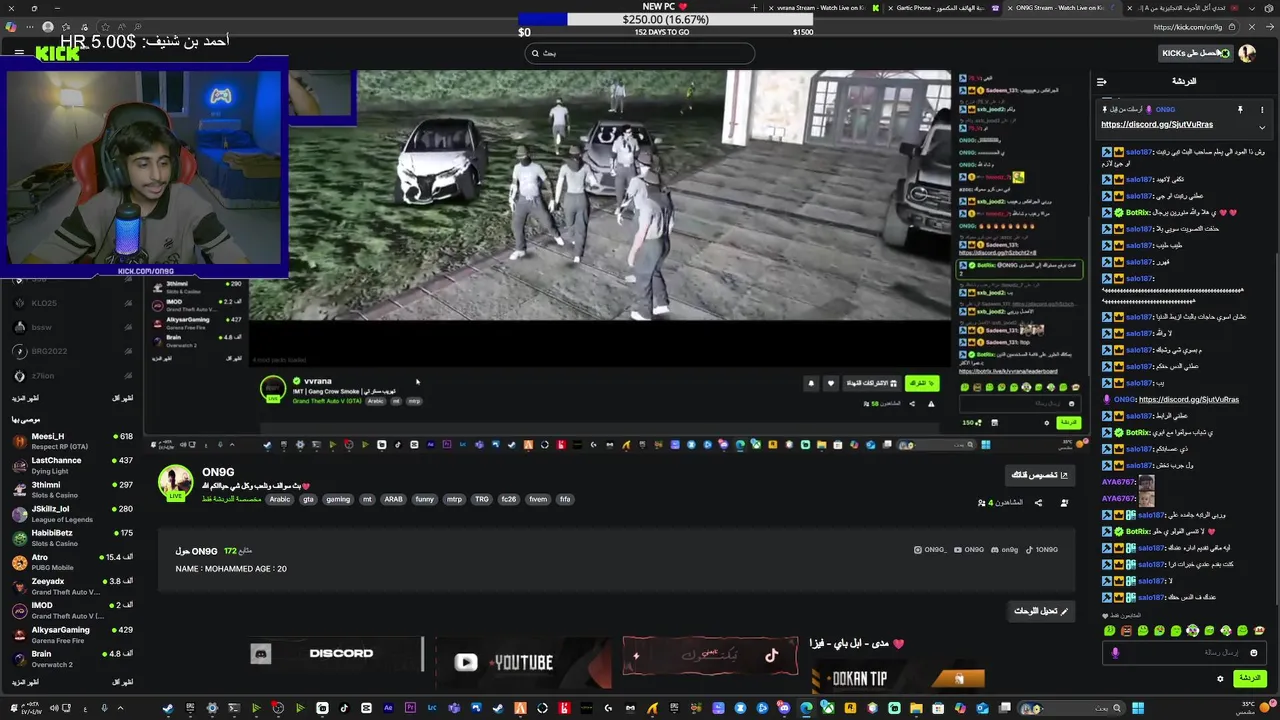
Task: Click the Customize channel button
Action: click(1040, 475)
